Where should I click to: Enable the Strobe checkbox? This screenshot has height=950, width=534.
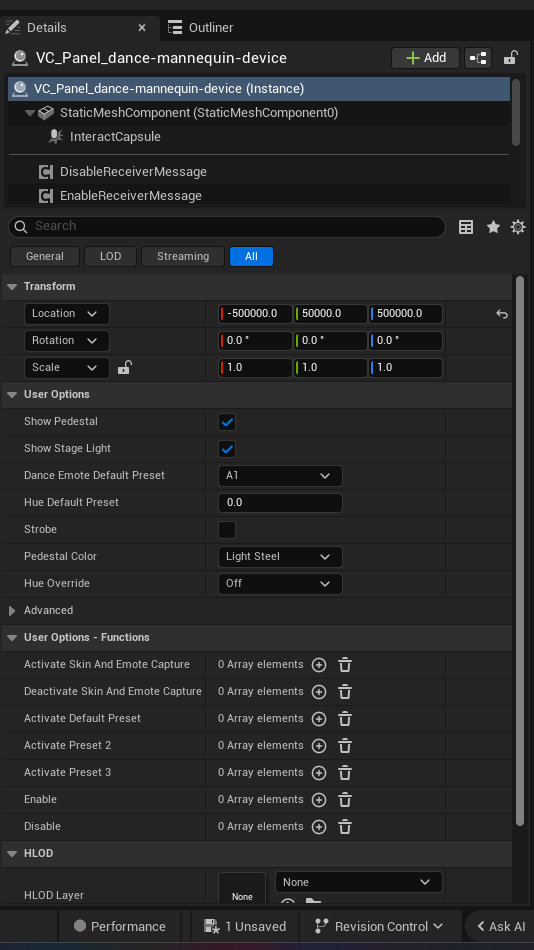point(227,530)
